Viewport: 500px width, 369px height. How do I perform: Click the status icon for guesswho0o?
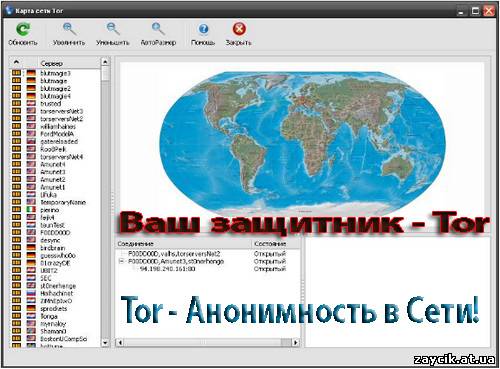point(16,256)
